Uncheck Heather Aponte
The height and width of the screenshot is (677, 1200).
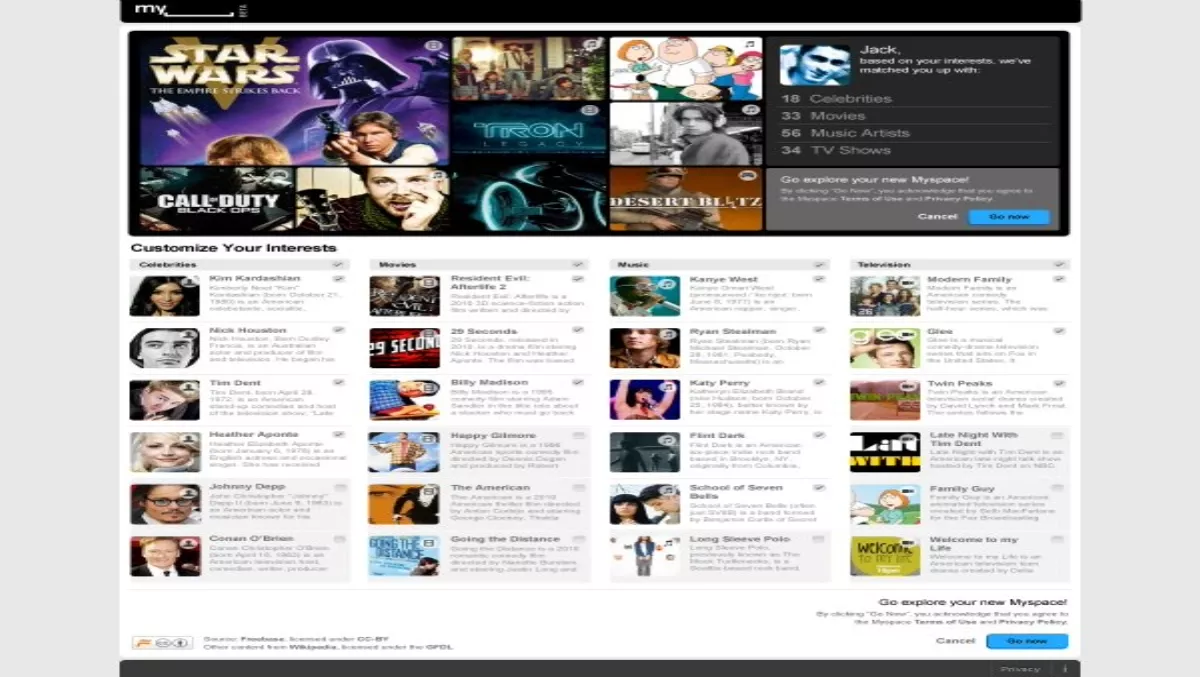[339, 435]
